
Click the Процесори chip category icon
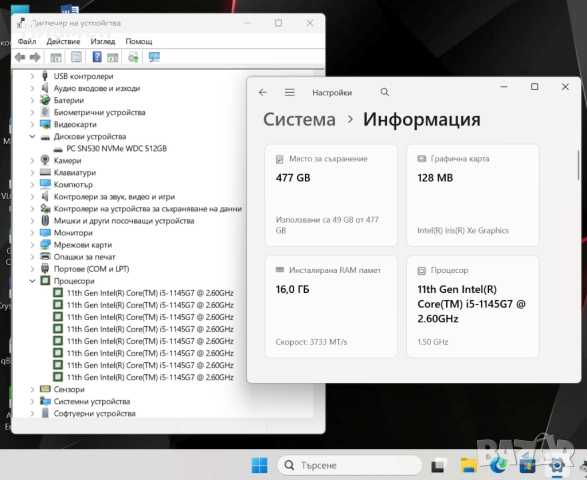pyautogui.click(x=45, y=280)
